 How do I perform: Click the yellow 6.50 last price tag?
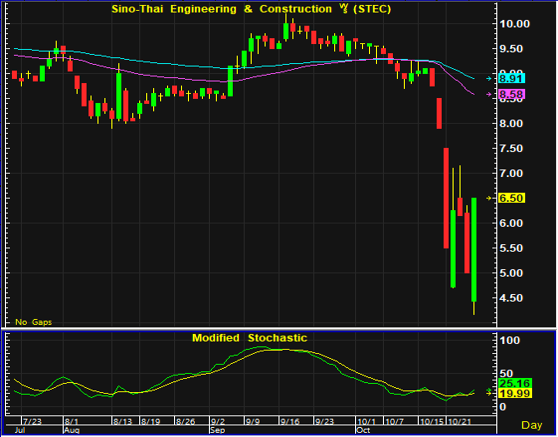[511, 198]
